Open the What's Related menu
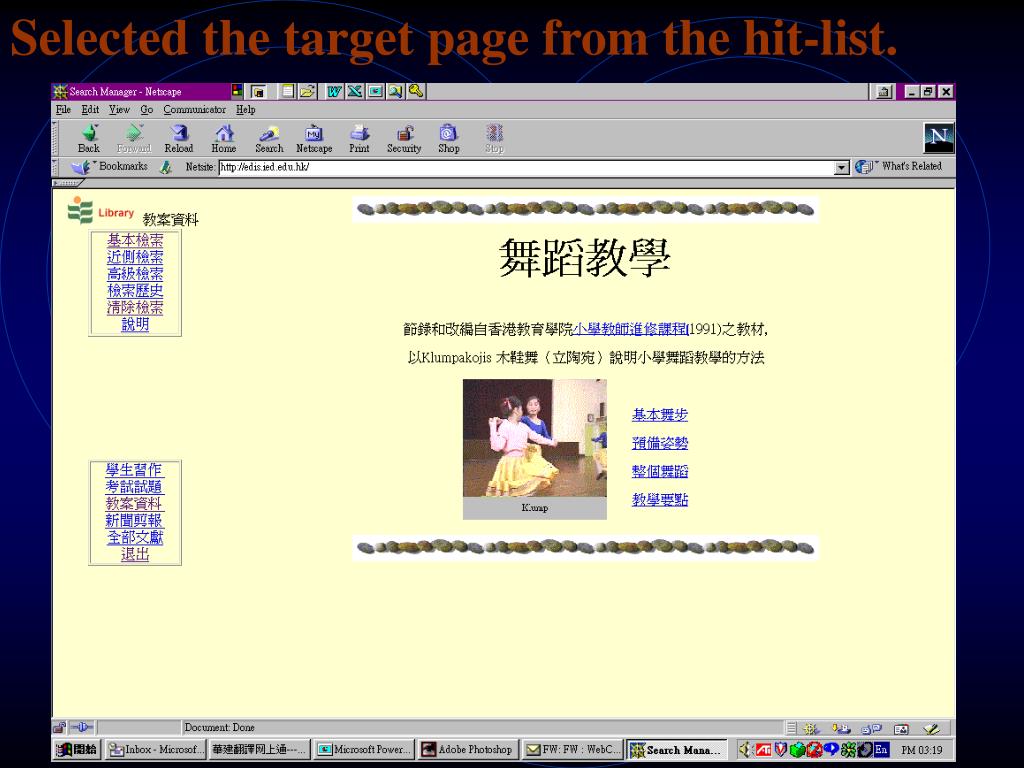 coord(898,167)
